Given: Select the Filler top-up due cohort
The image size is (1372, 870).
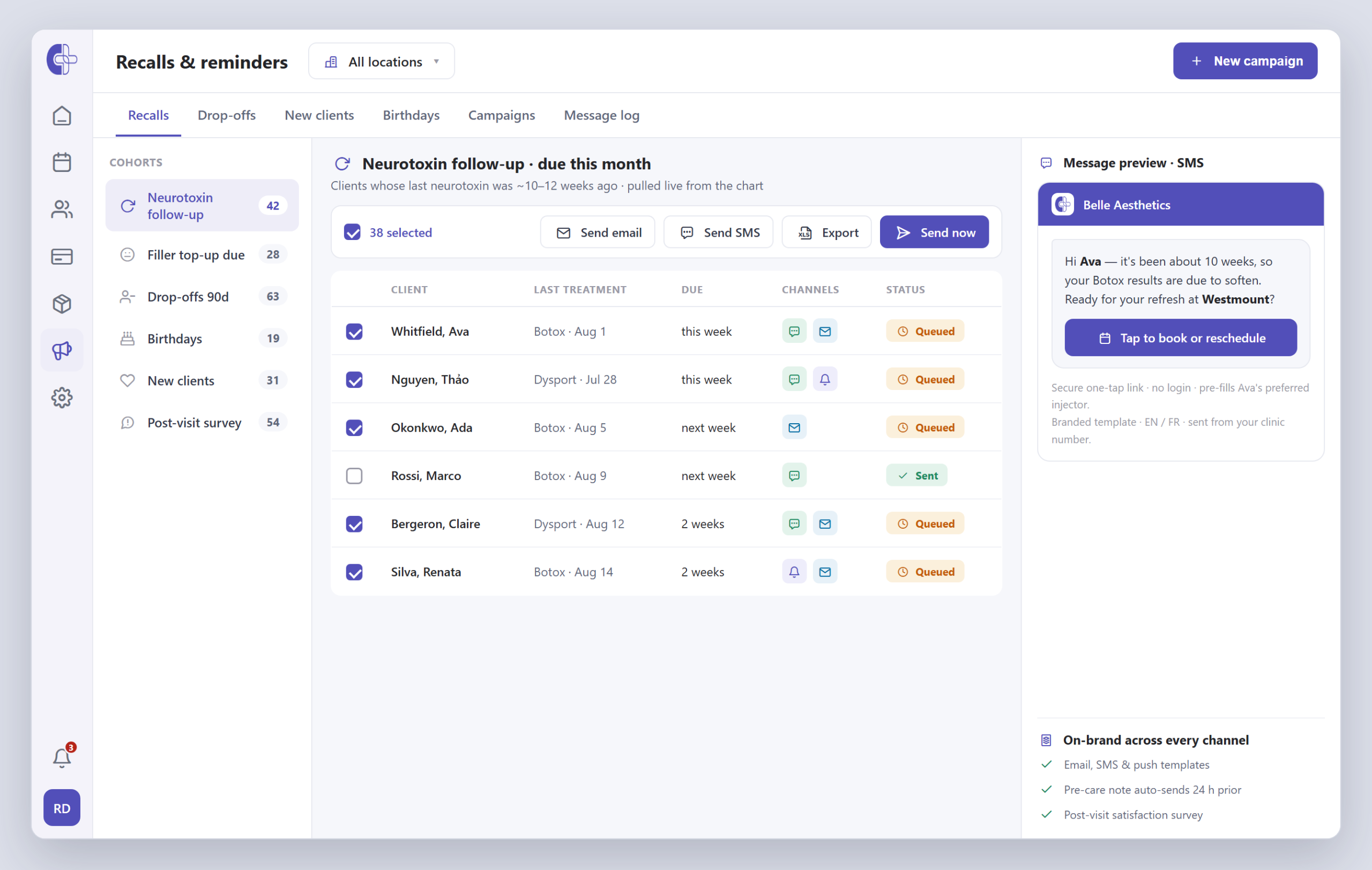Looking at the screenshot, I should pyautogui.click(x=202, y=254).
